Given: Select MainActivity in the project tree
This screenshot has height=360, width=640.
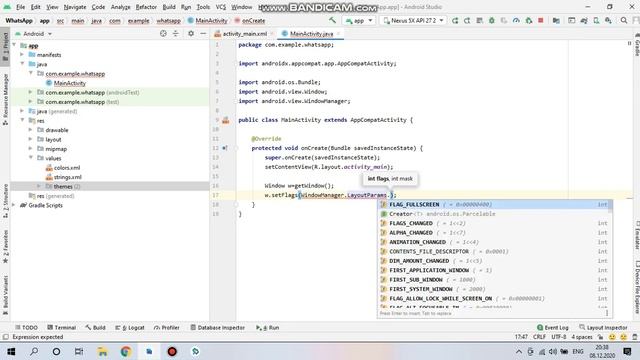Looking at the screenshot, I should [x=69, y=83].
